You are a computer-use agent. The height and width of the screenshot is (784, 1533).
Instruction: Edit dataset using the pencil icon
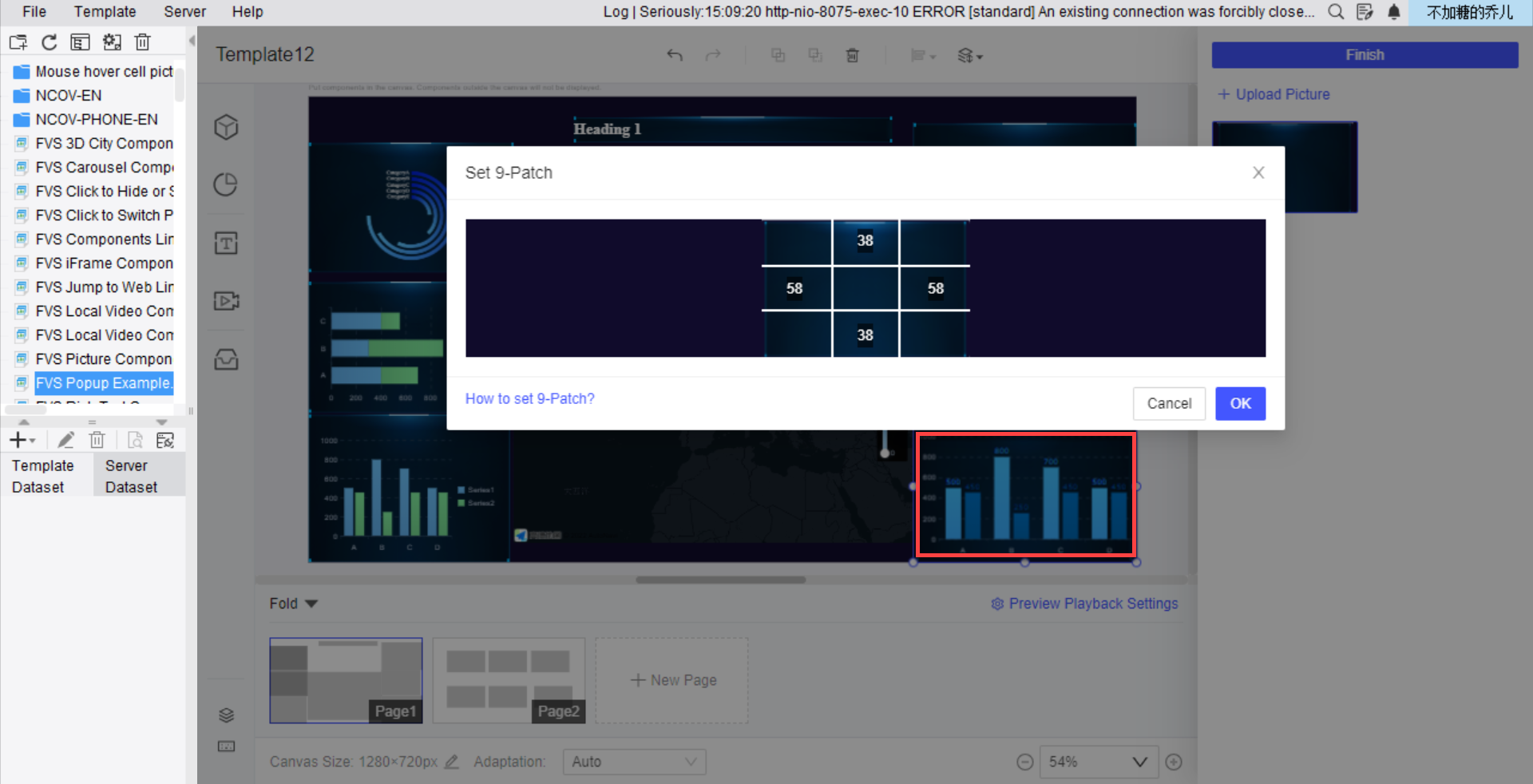click(x=66, y=439)
